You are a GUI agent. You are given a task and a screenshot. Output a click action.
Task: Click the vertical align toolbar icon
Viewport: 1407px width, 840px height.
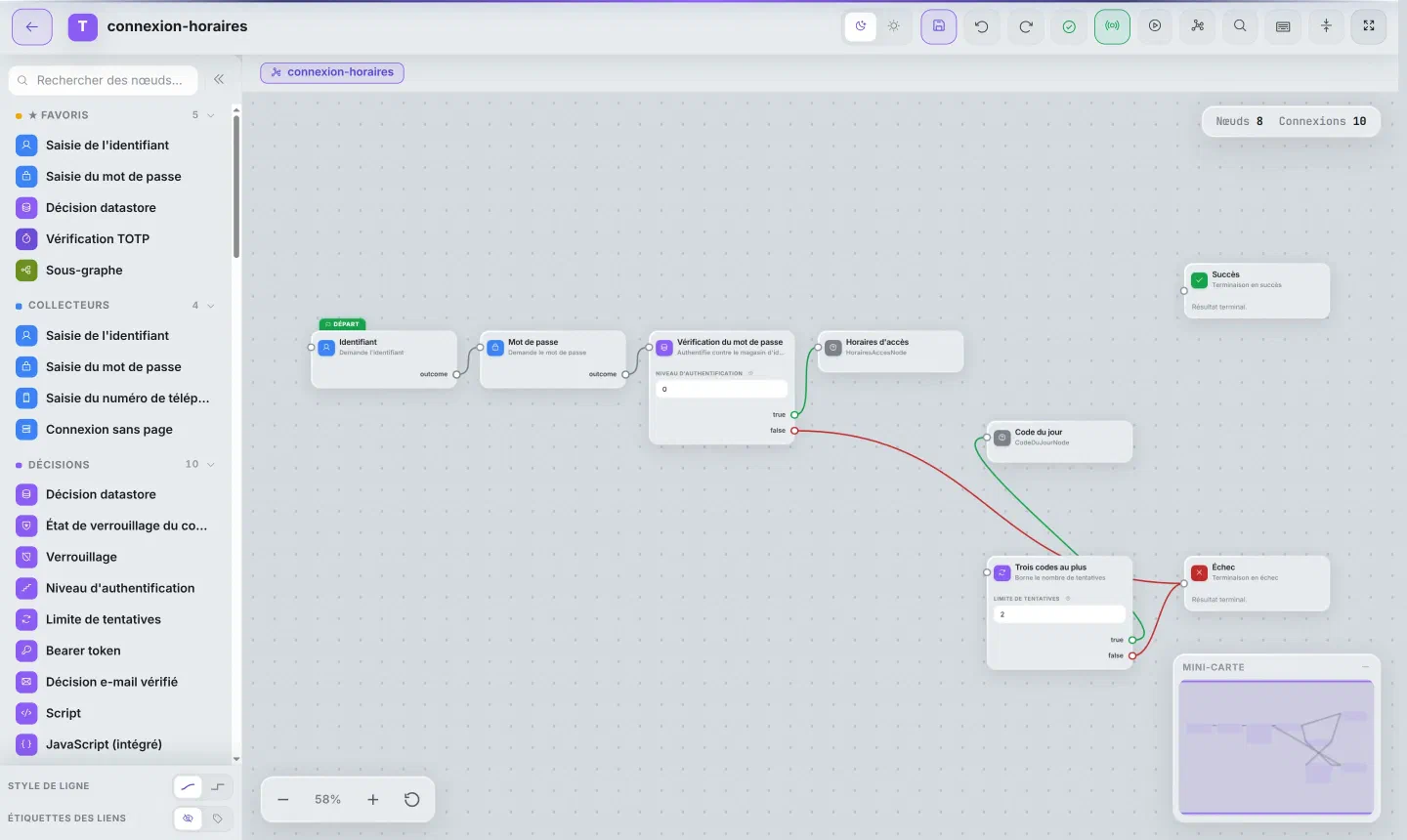(x=1326, y=26)
